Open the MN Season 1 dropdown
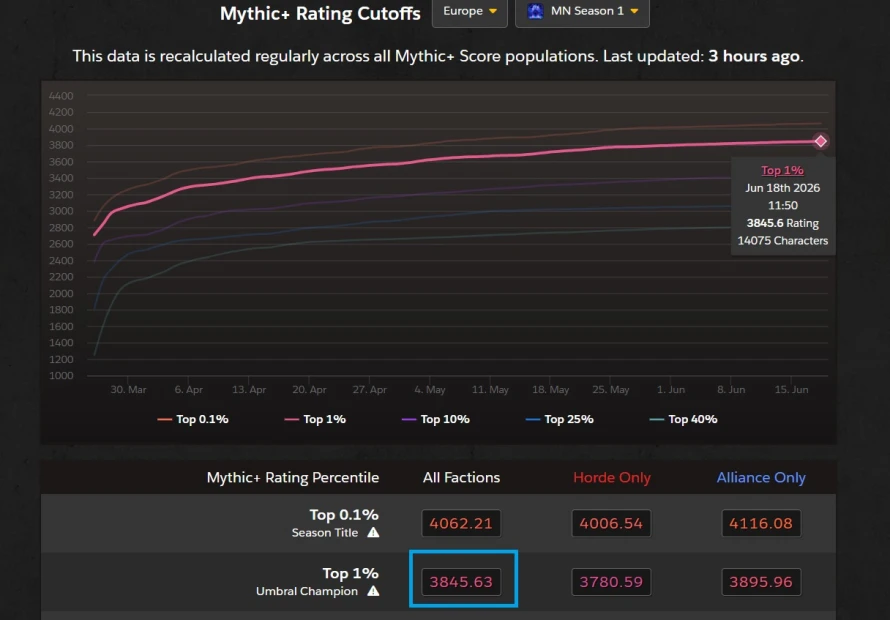Screen dimensions: 890x620 (x=582, y=12)
